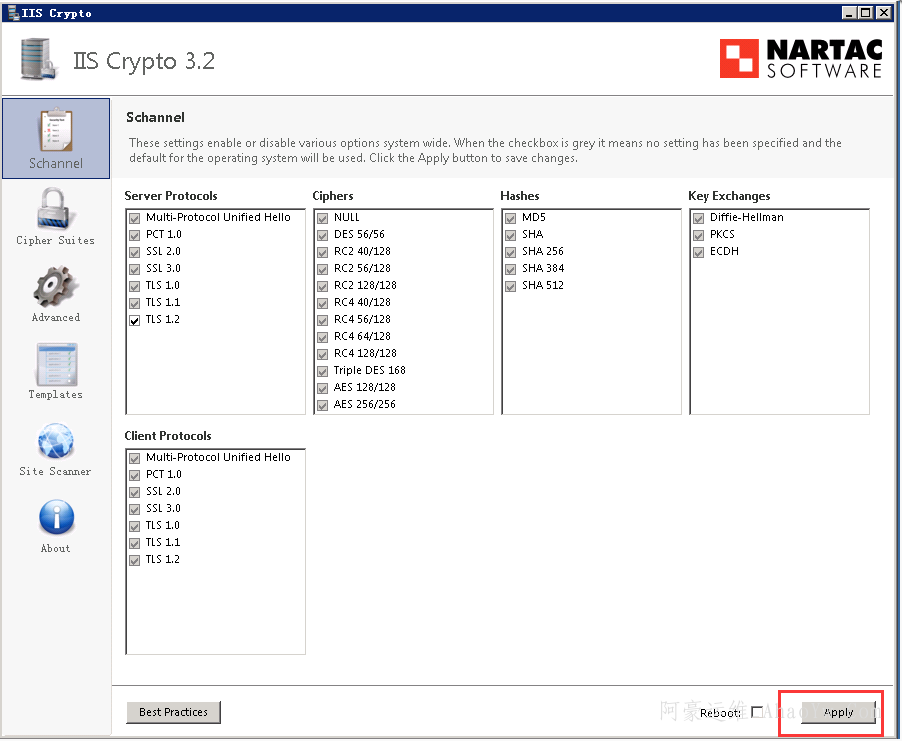Click the Nartac Software logo

pyautogui.click(x=801, y=58)
